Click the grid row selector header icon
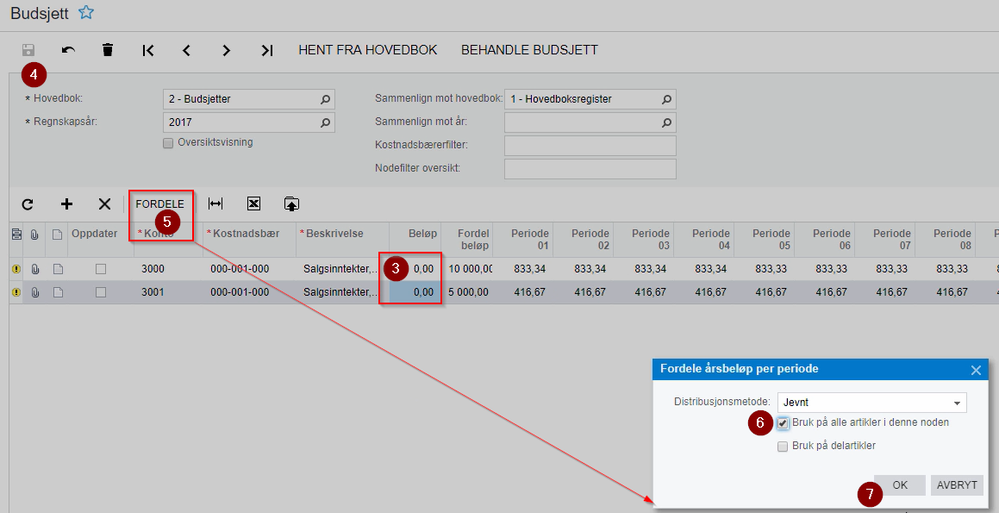The width and height of the screenshot is (999, 513). click(x=17, y=235)
